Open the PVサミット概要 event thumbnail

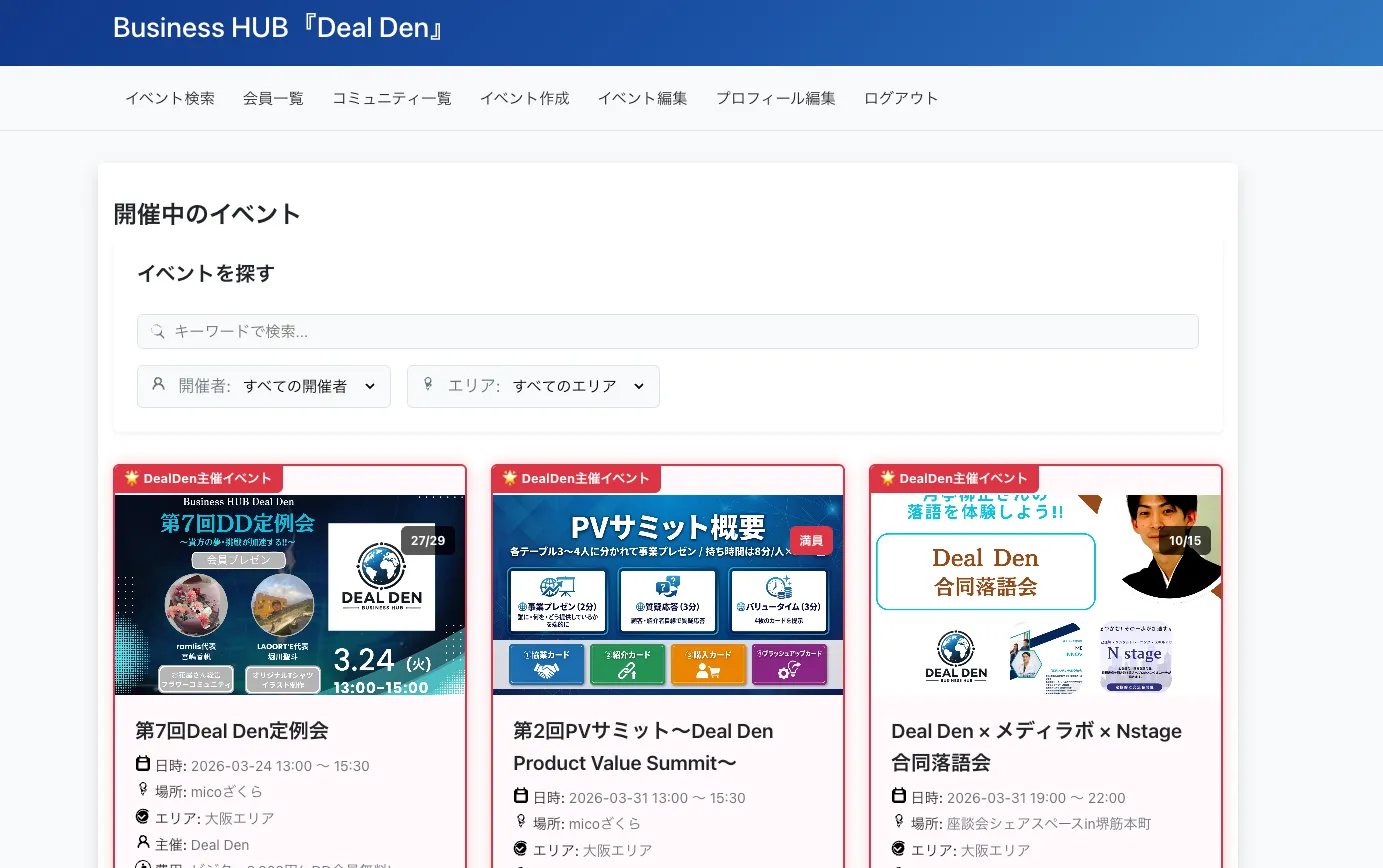pyautogui.click(x=668, y=595)
